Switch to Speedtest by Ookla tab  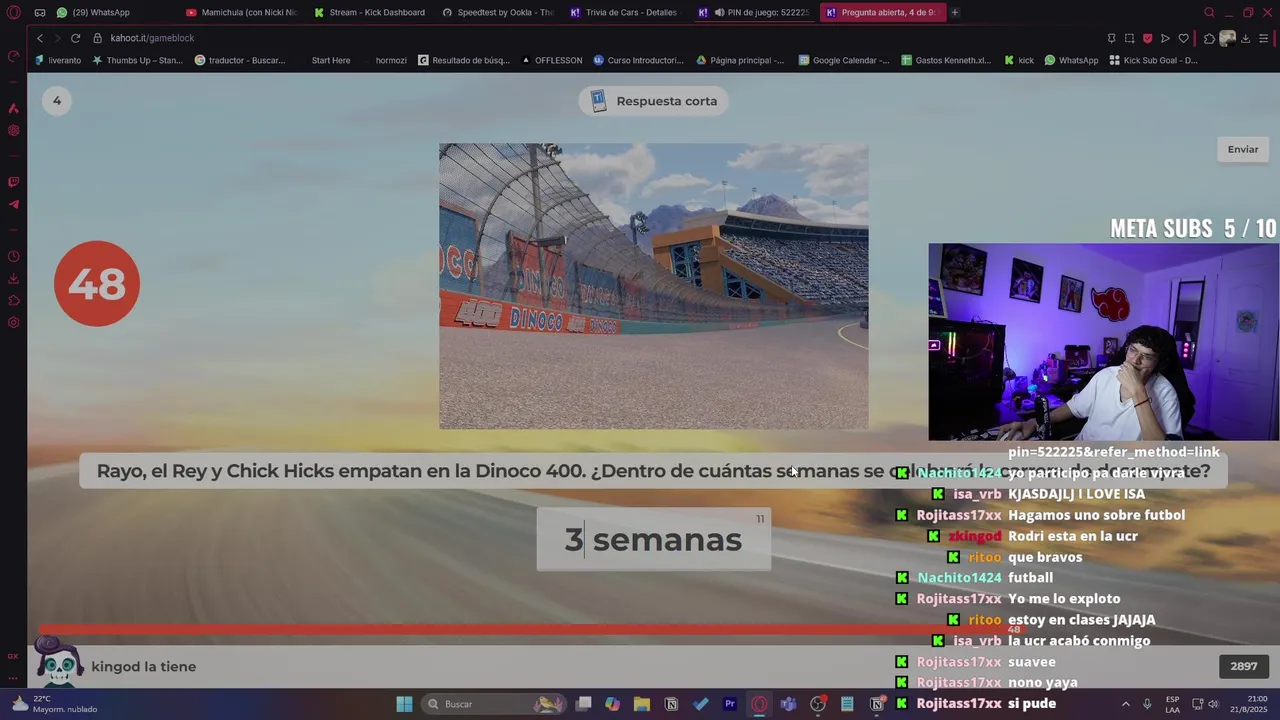(498, 13)
